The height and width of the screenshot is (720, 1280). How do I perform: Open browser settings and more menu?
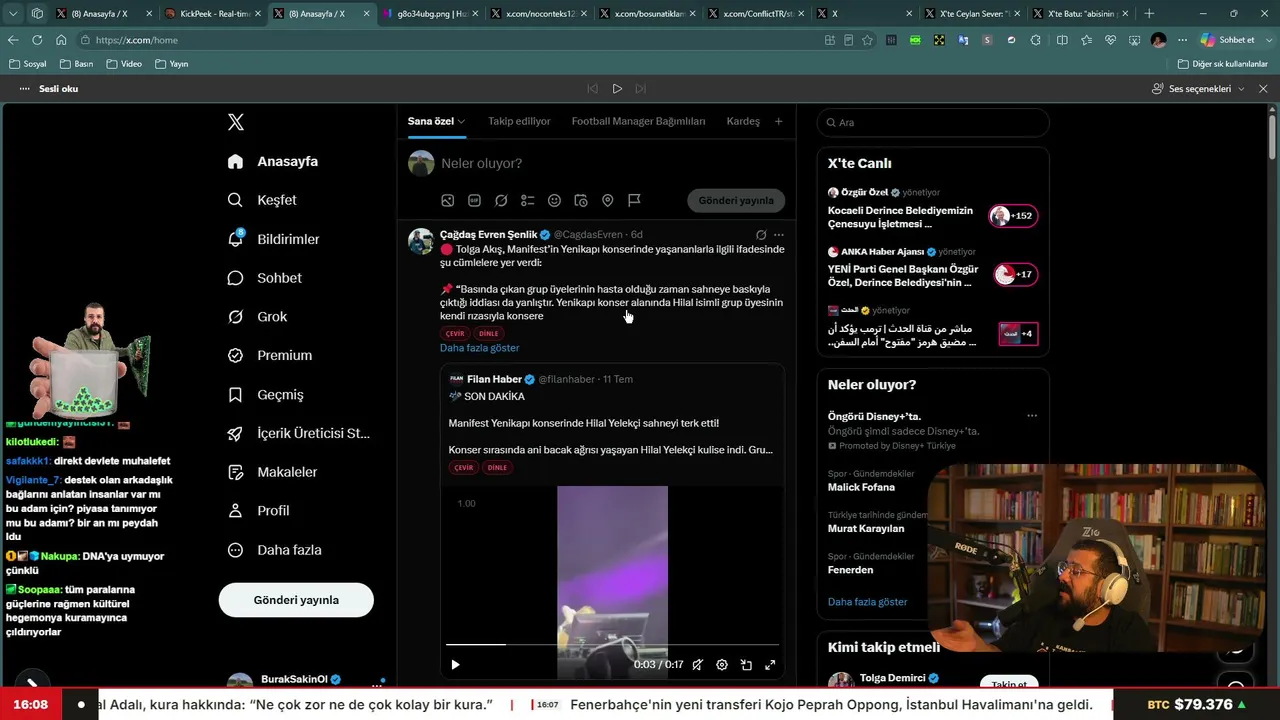[1182, 40]
